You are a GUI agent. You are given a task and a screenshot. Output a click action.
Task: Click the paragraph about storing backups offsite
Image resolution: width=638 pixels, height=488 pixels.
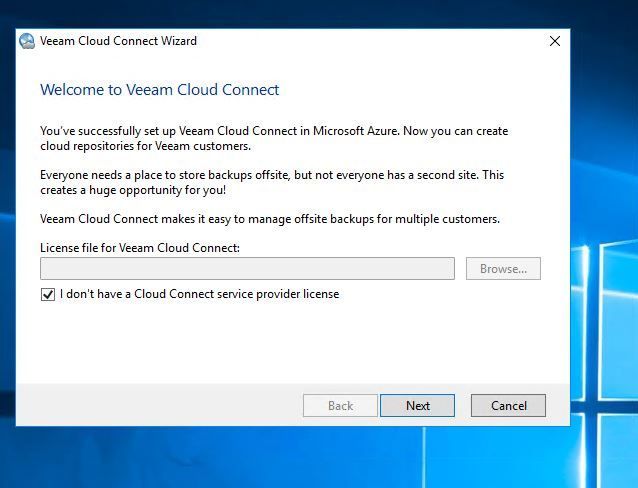tap(272, 182)
